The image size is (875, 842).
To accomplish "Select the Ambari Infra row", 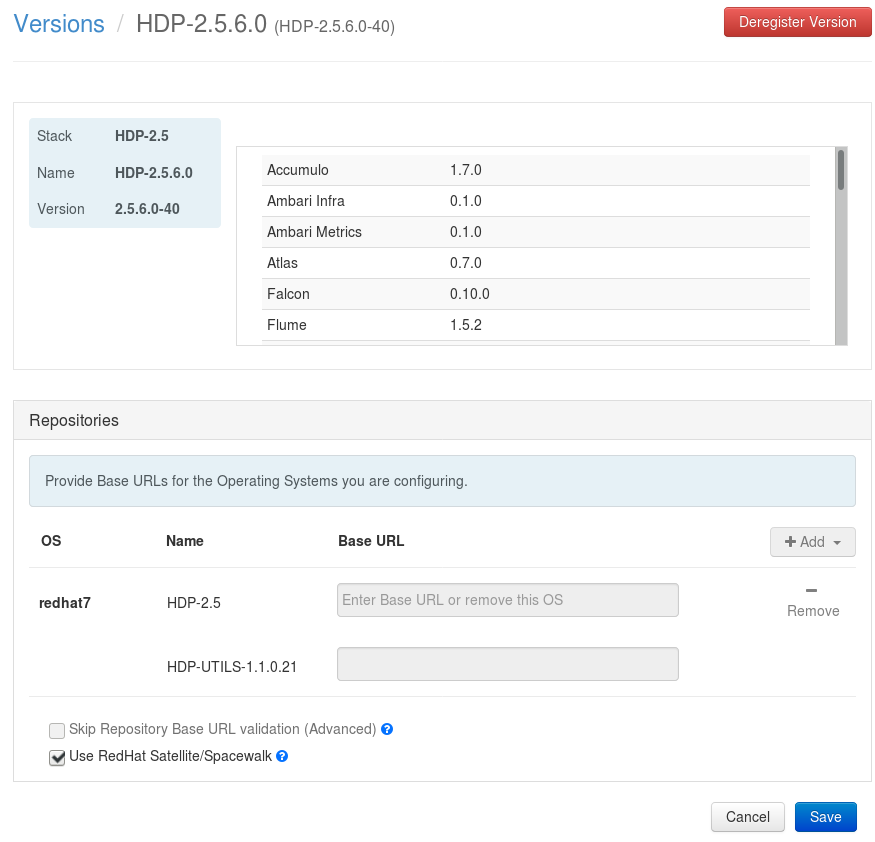I will point(536,201).
